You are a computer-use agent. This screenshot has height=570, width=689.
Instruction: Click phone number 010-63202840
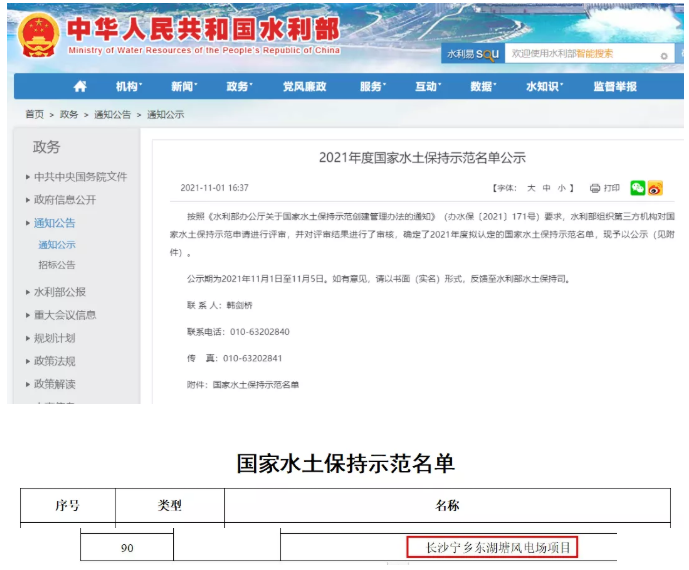(x=260, y=332)
